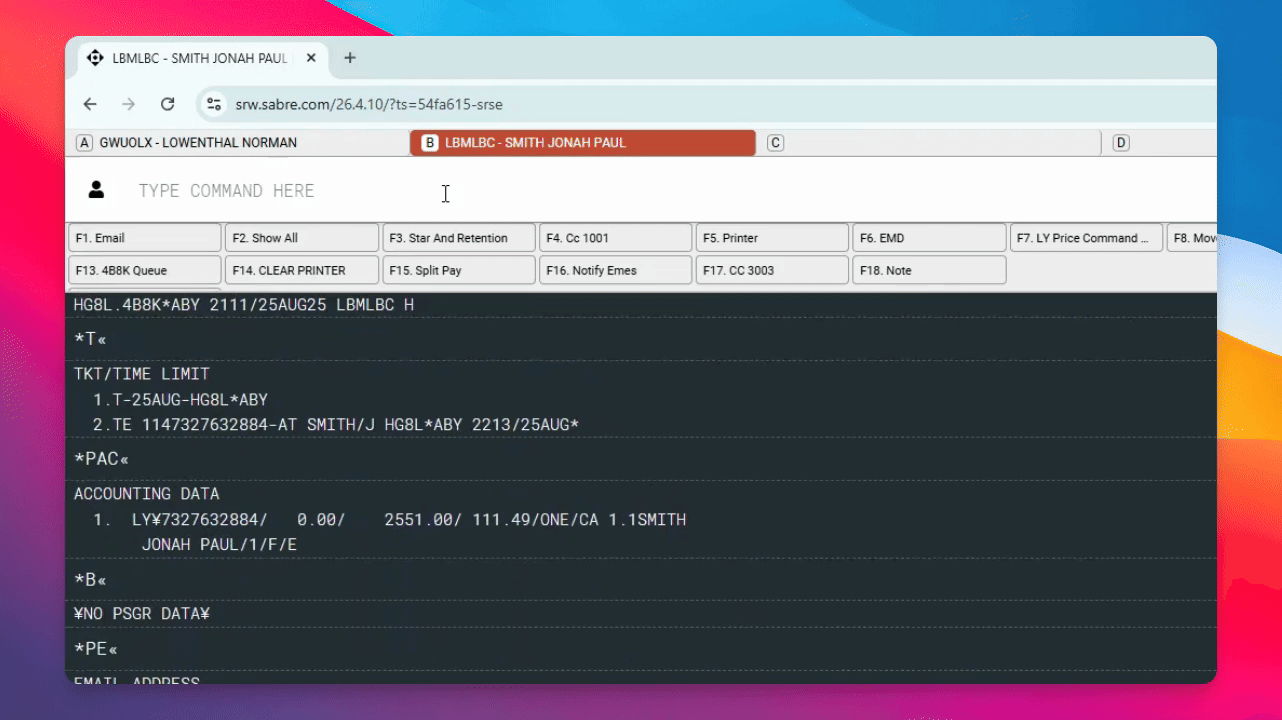Screen dimensions: 1282x720
Task: Click the browser back arrow
Action: tap(90, 104)
